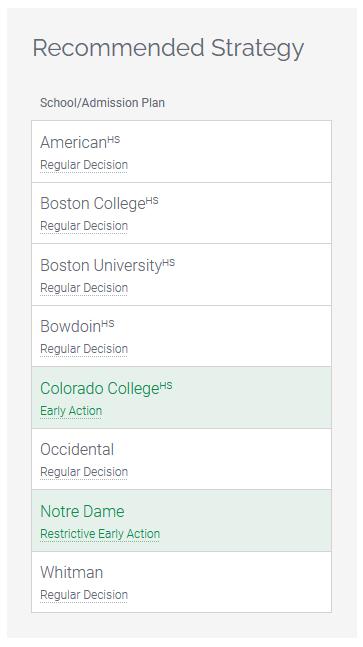Click the School/Admission Plan column header

(x=102, y=103)
